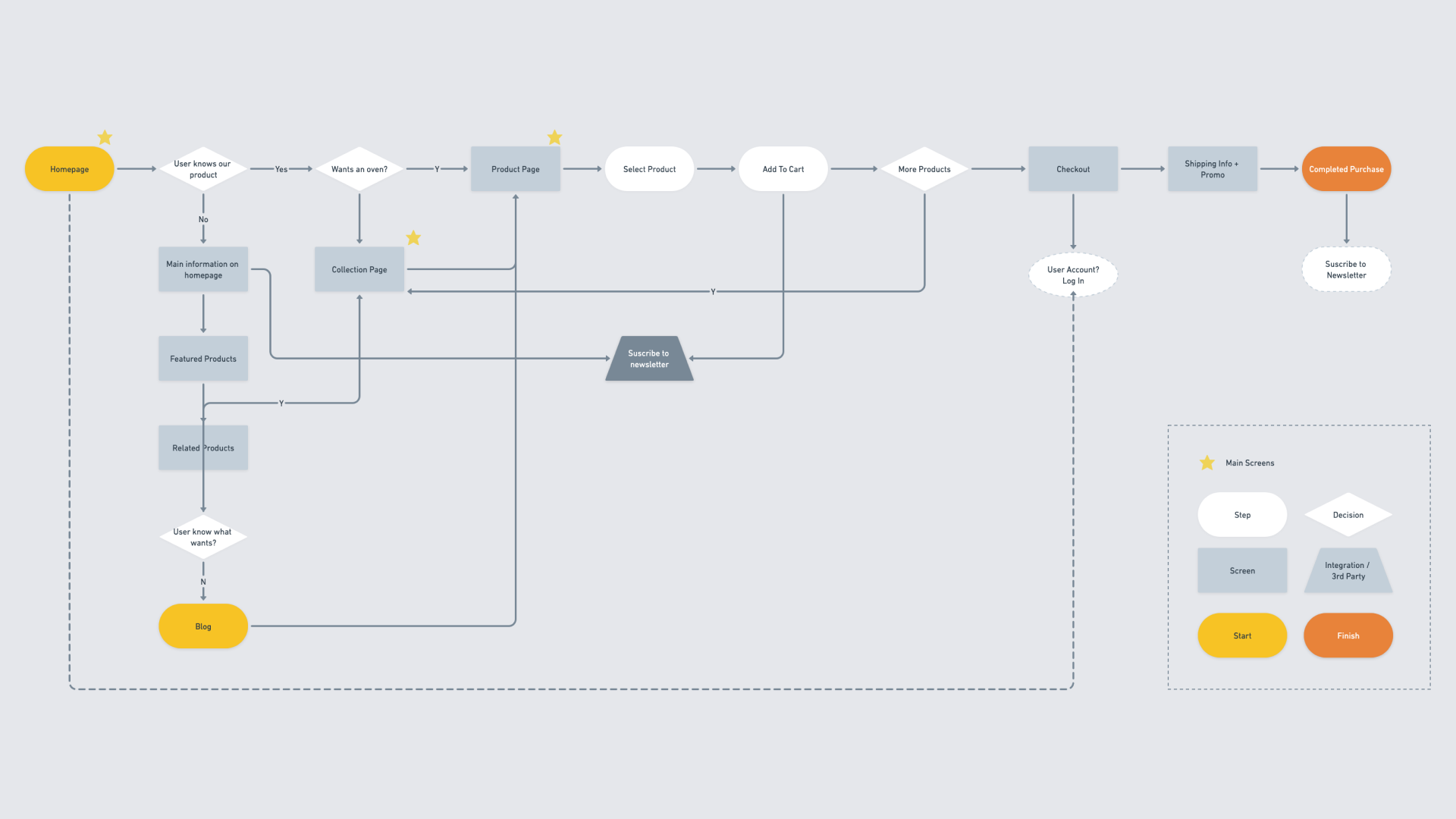Select the star icon on Collection Page

pos(413,238)
